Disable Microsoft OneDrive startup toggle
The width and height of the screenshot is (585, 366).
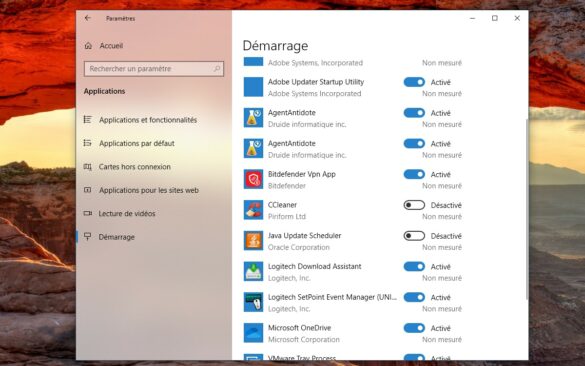point(414,328)
